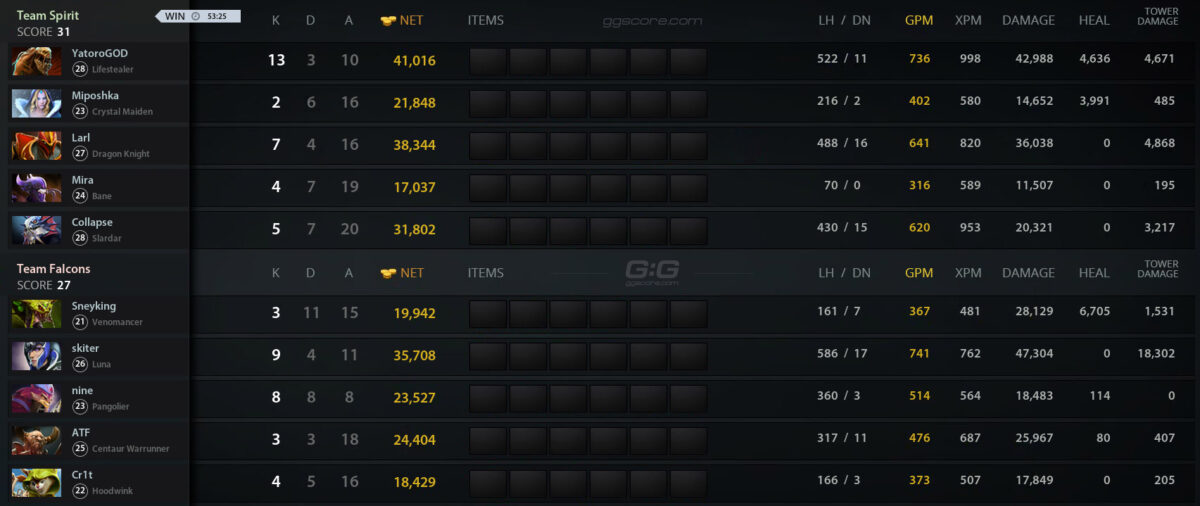Viewport: 1200px width, 506px height.
Task: Click Mira's Bane hero portrait
Action: pos(37,187)
